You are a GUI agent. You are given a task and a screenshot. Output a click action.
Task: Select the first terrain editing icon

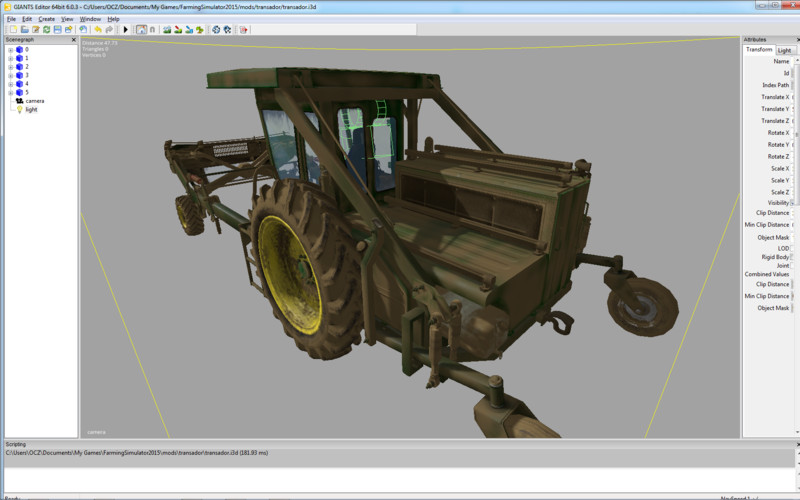pyautogui.click(x=166, y=29)
